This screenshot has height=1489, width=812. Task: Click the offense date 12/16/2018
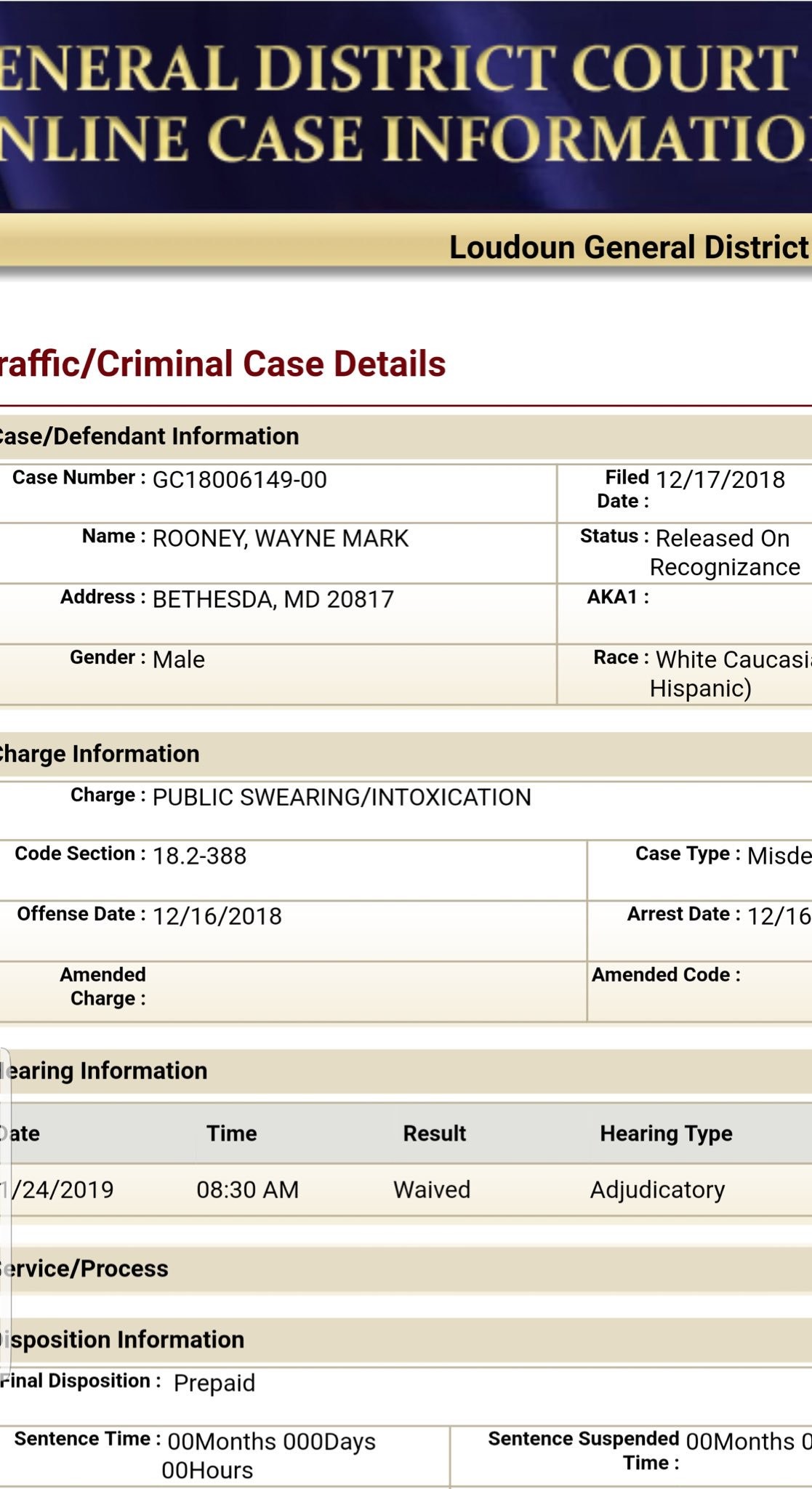[217, 916]
